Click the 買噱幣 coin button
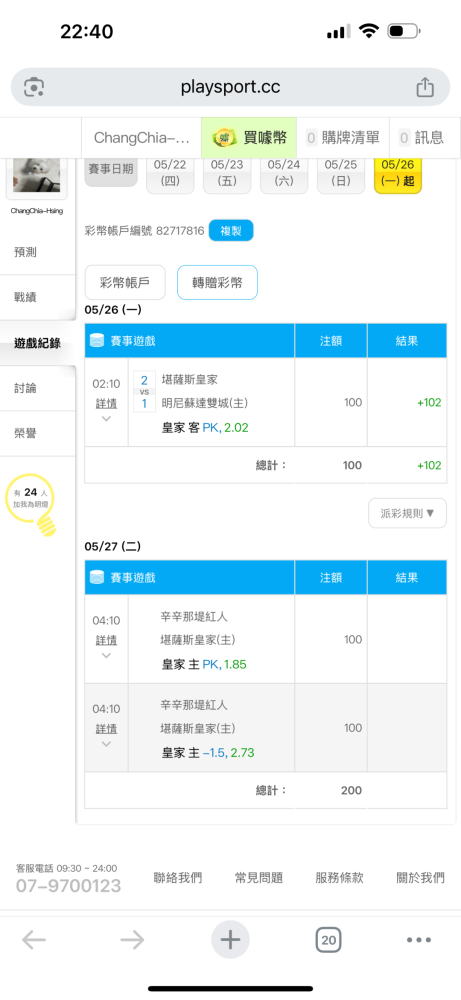 click(249, 137)
